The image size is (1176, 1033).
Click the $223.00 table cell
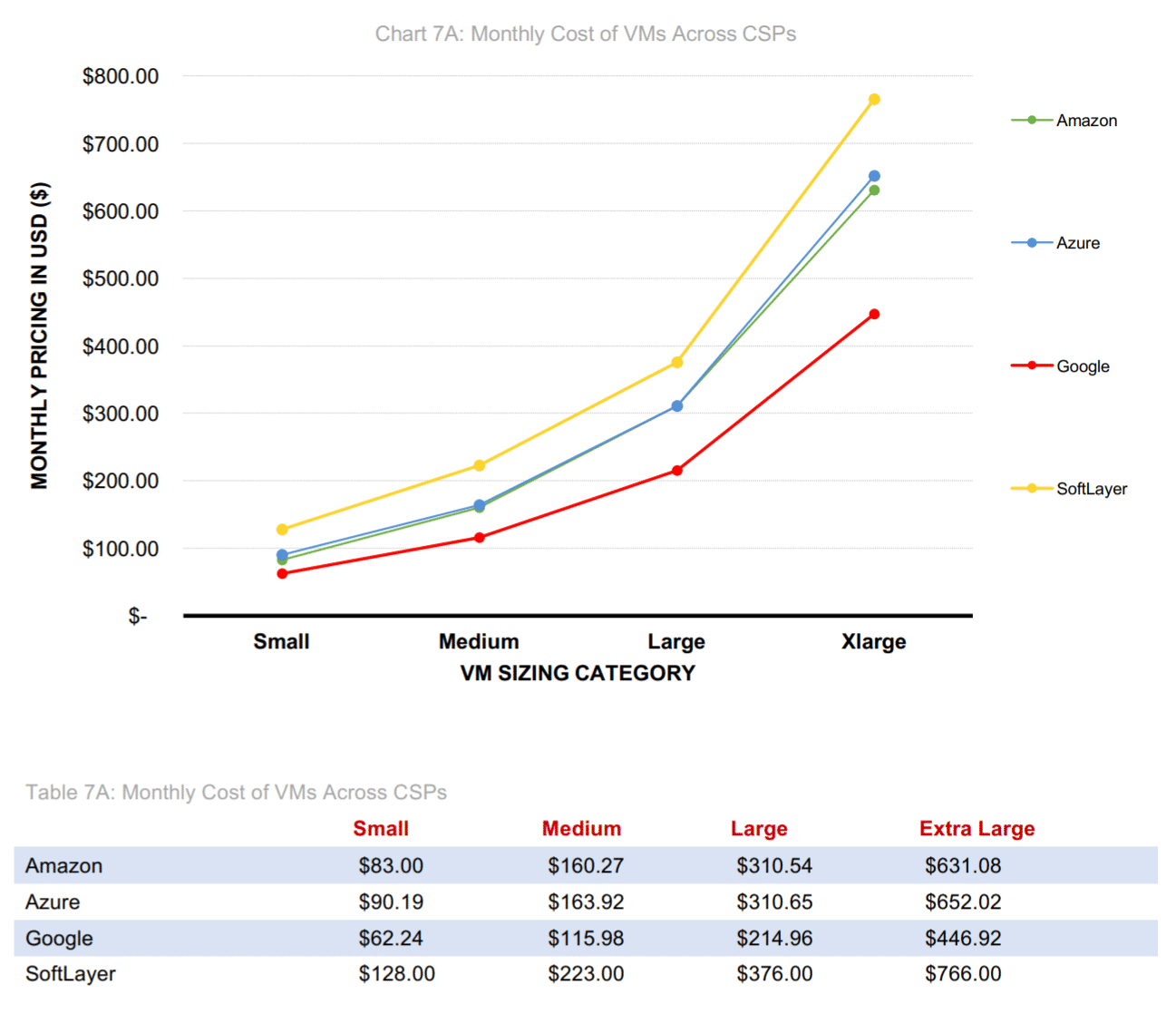586,974
